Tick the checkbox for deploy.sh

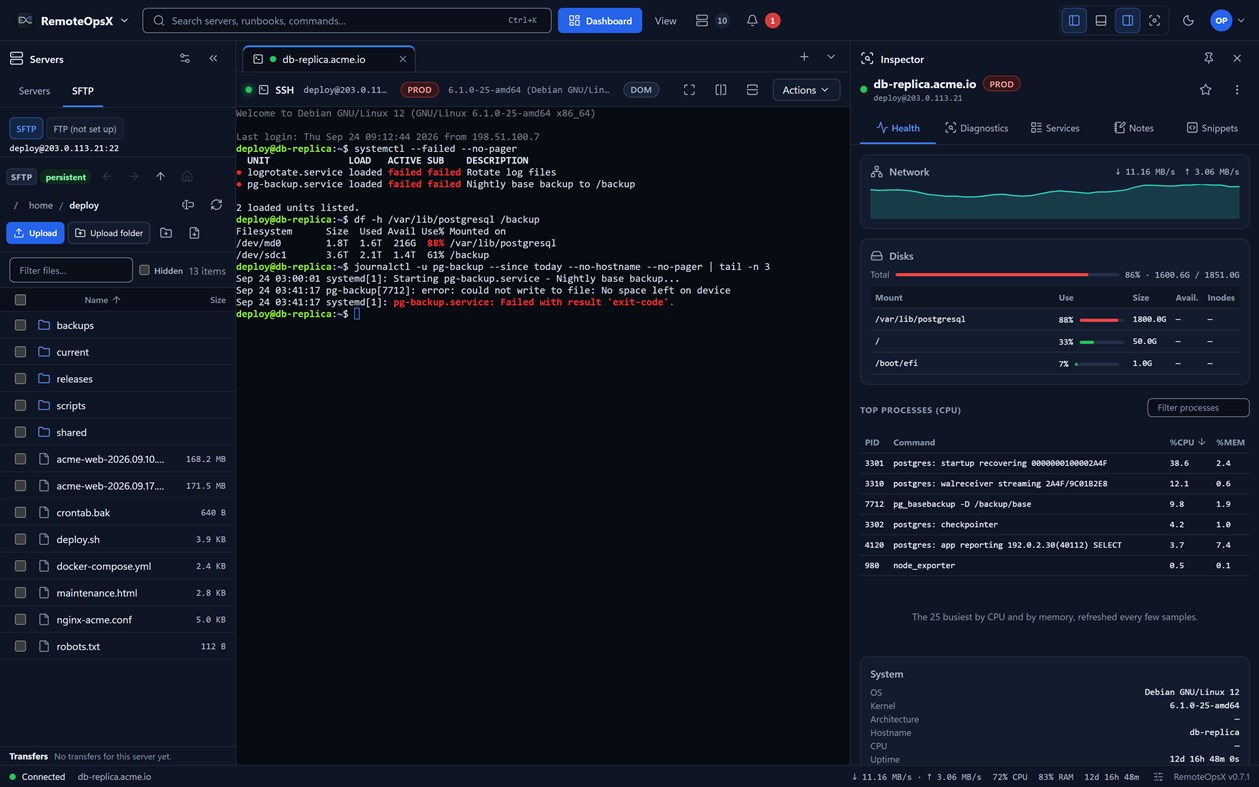point(20,539)
